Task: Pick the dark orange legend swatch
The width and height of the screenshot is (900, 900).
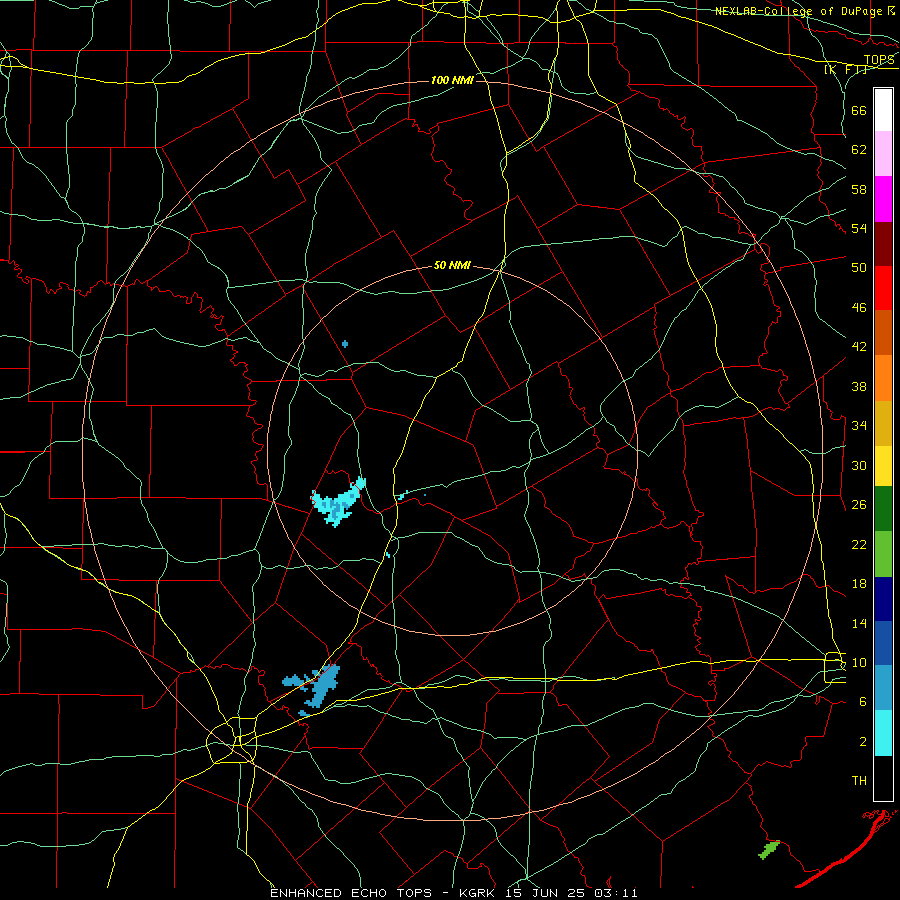Action: 883,332
